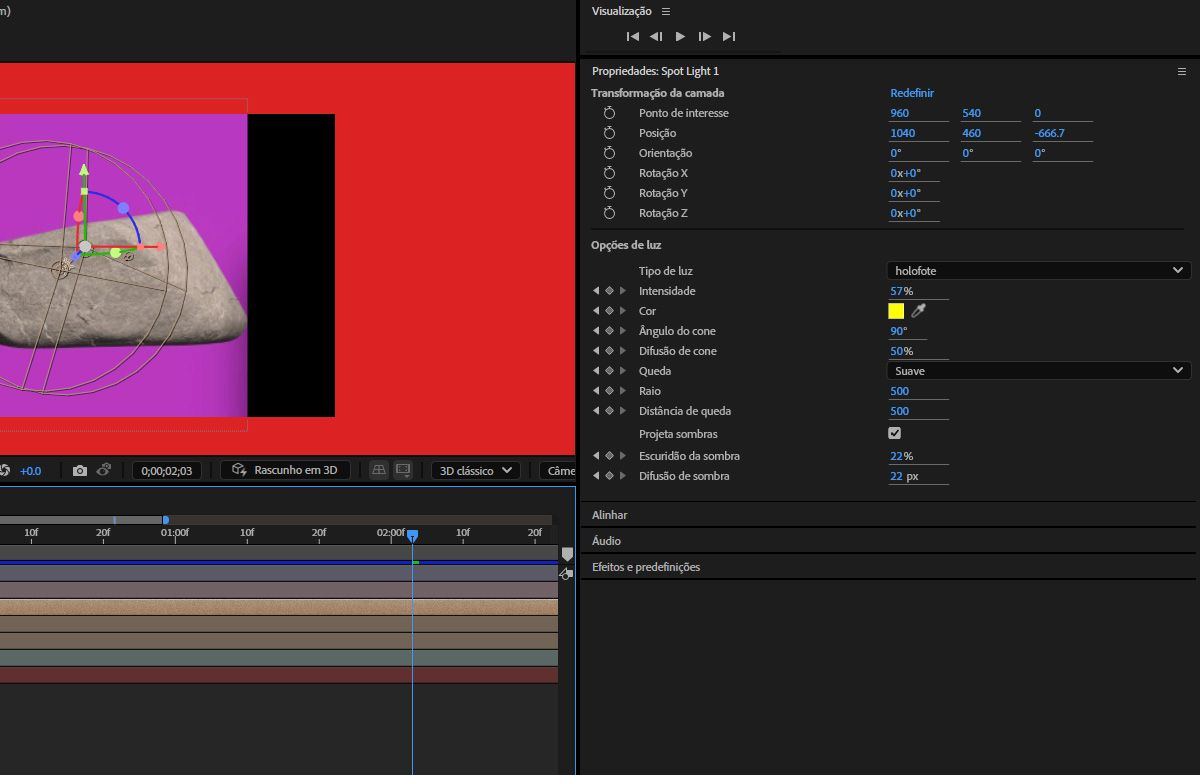
Task: Open the Tipo de luz holofote dropdown
Action: [1038, 271]
